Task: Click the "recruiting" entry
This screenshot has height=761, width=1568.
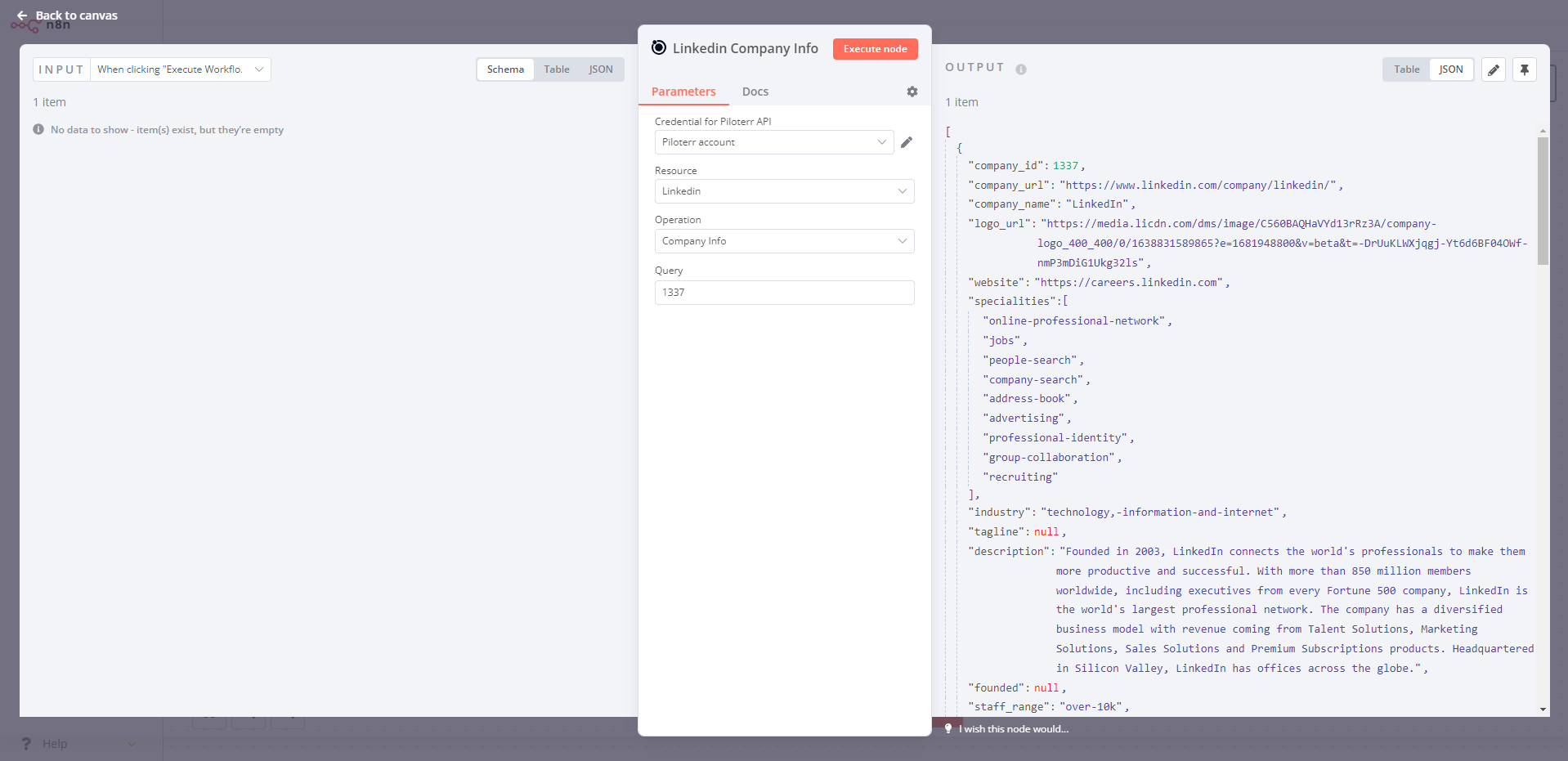Action: pyautogui.click(x=1020, y=477)
